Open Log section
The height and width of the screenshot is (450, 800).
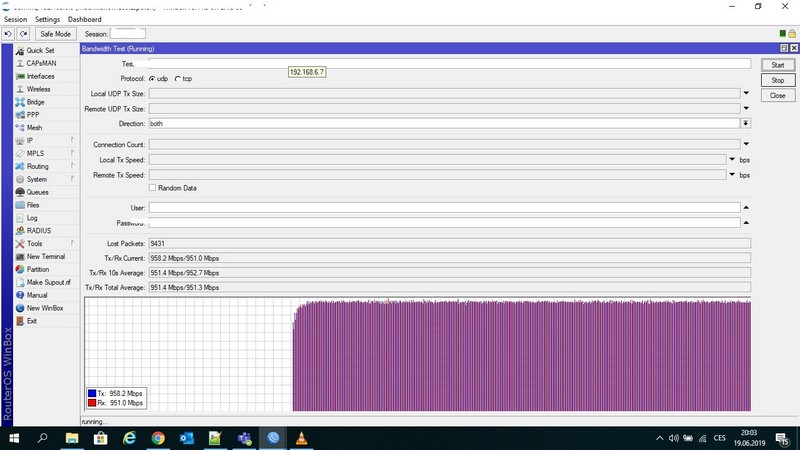click(32, 218)
